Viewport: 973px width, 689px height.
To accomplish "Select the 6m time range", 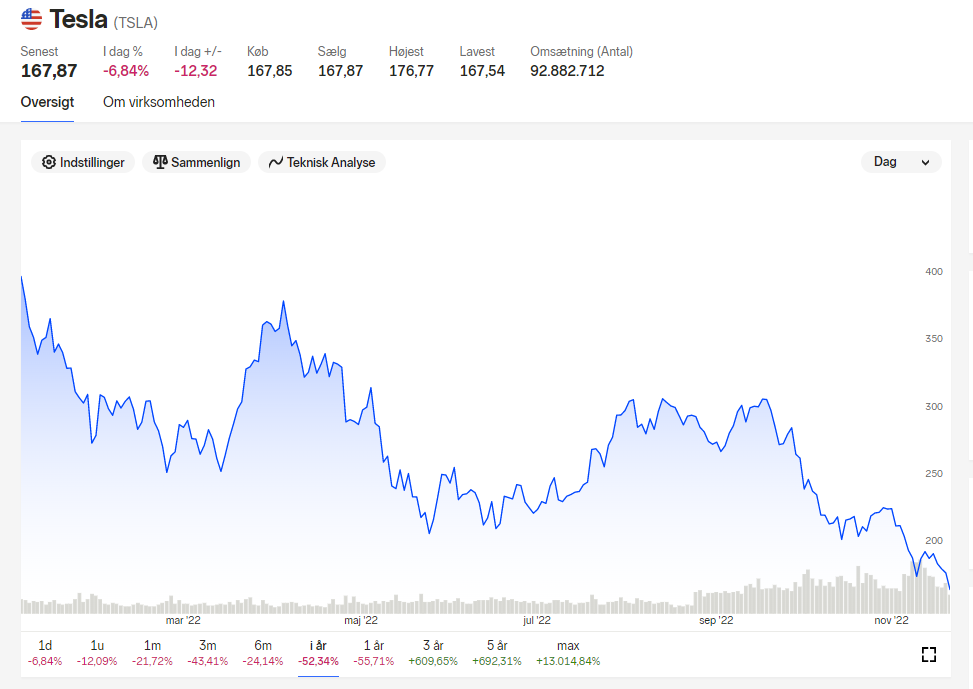I will coord(262,653).
